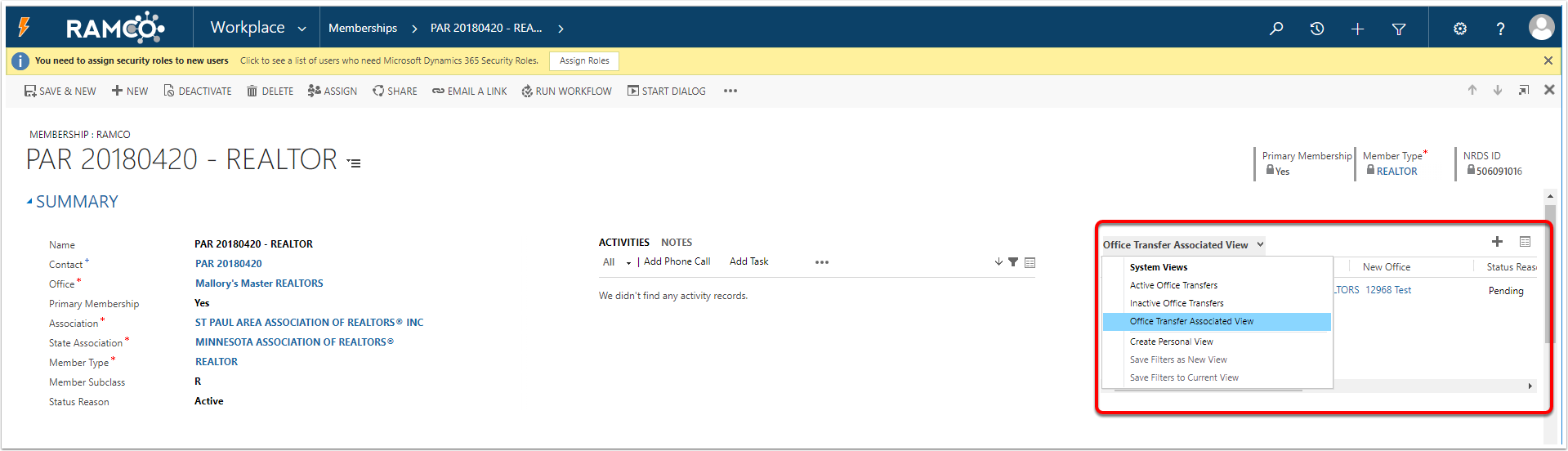This screenshot has height=451, width=1568.
Task: Click the Delete command
Action: tap(270, 91)
